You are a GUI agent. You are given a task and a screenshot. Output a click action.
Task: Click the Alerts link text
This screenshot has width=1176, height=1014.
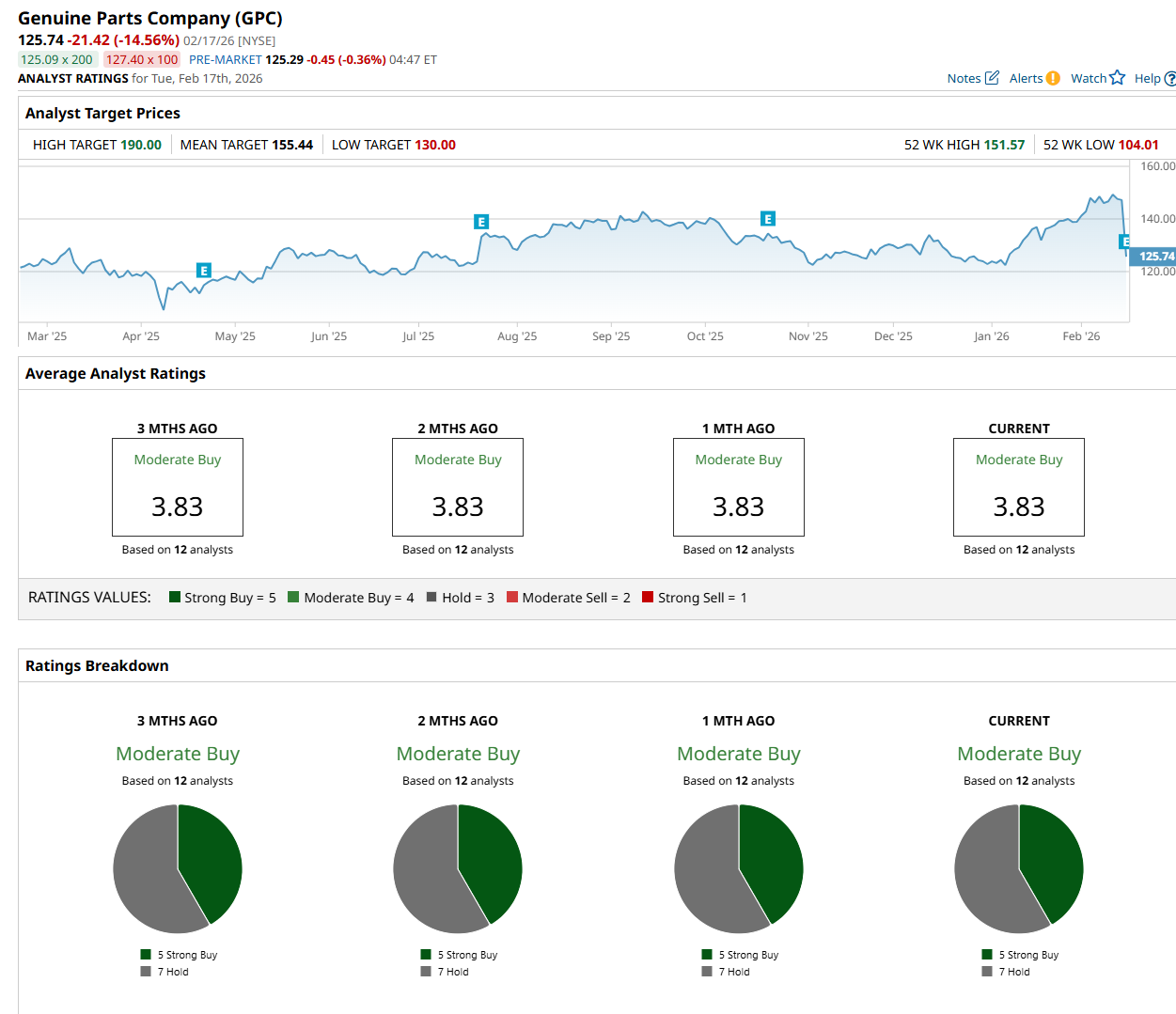point(1026,79)
